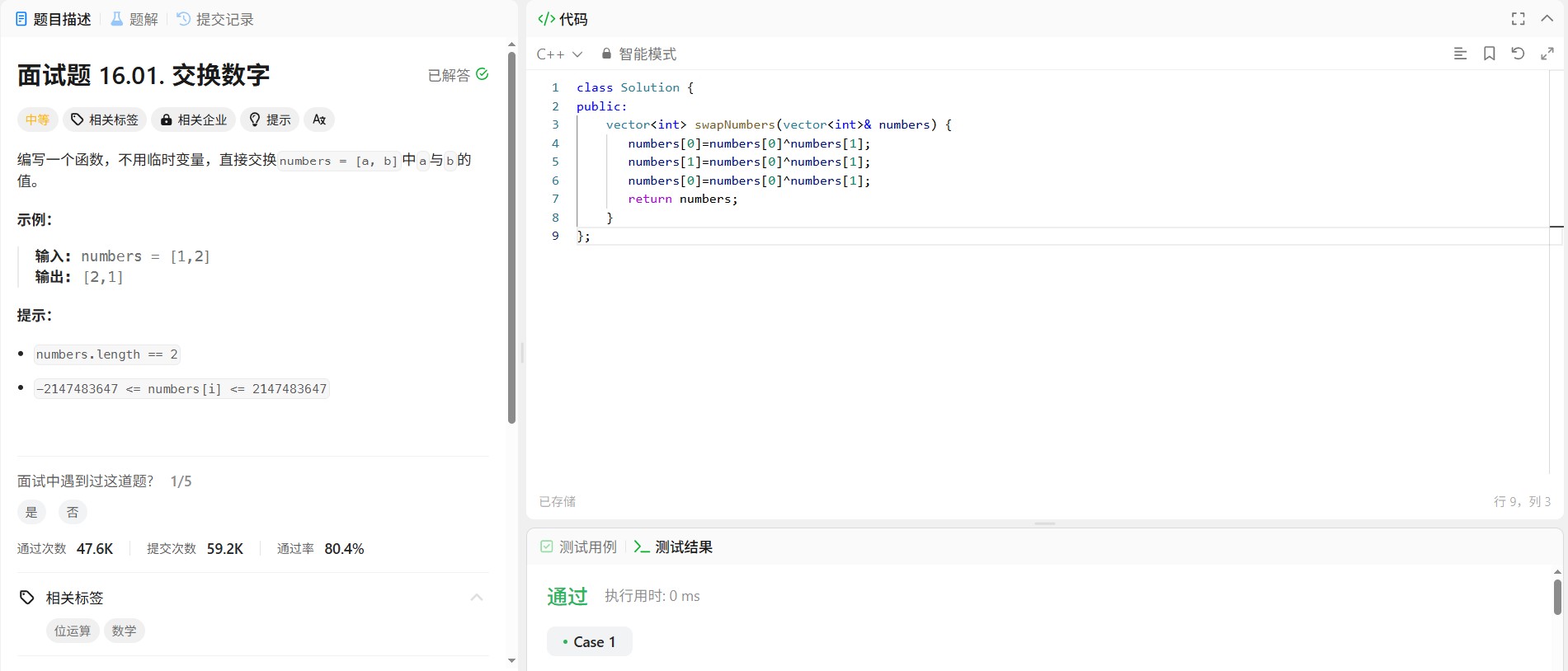1568x671 pixels.
Task: Click the bookmark icon in editor toolbar
Action: 1489,54
